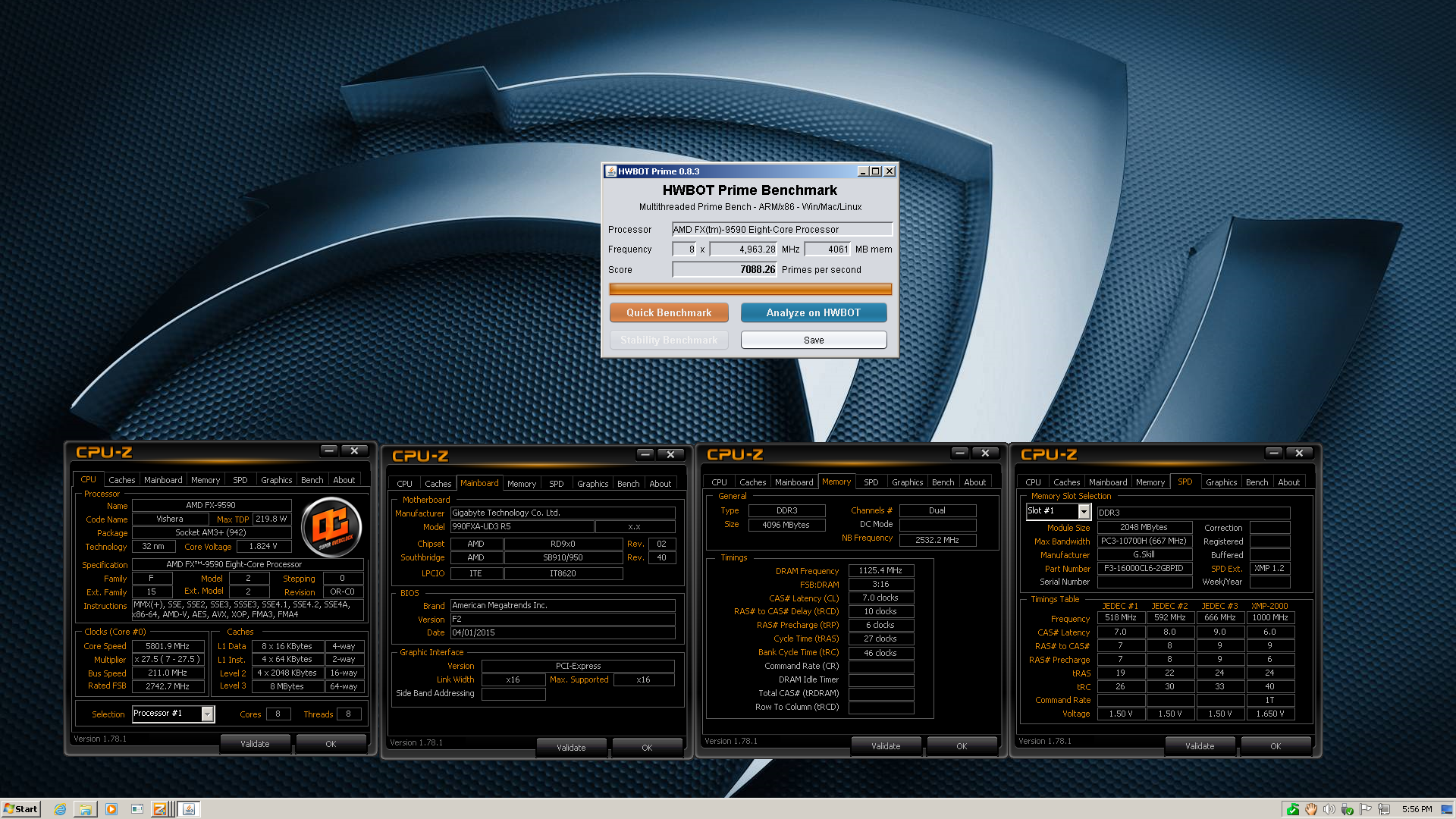
Task: Minimize the CPU-Z Memory window
Action: 959,453
